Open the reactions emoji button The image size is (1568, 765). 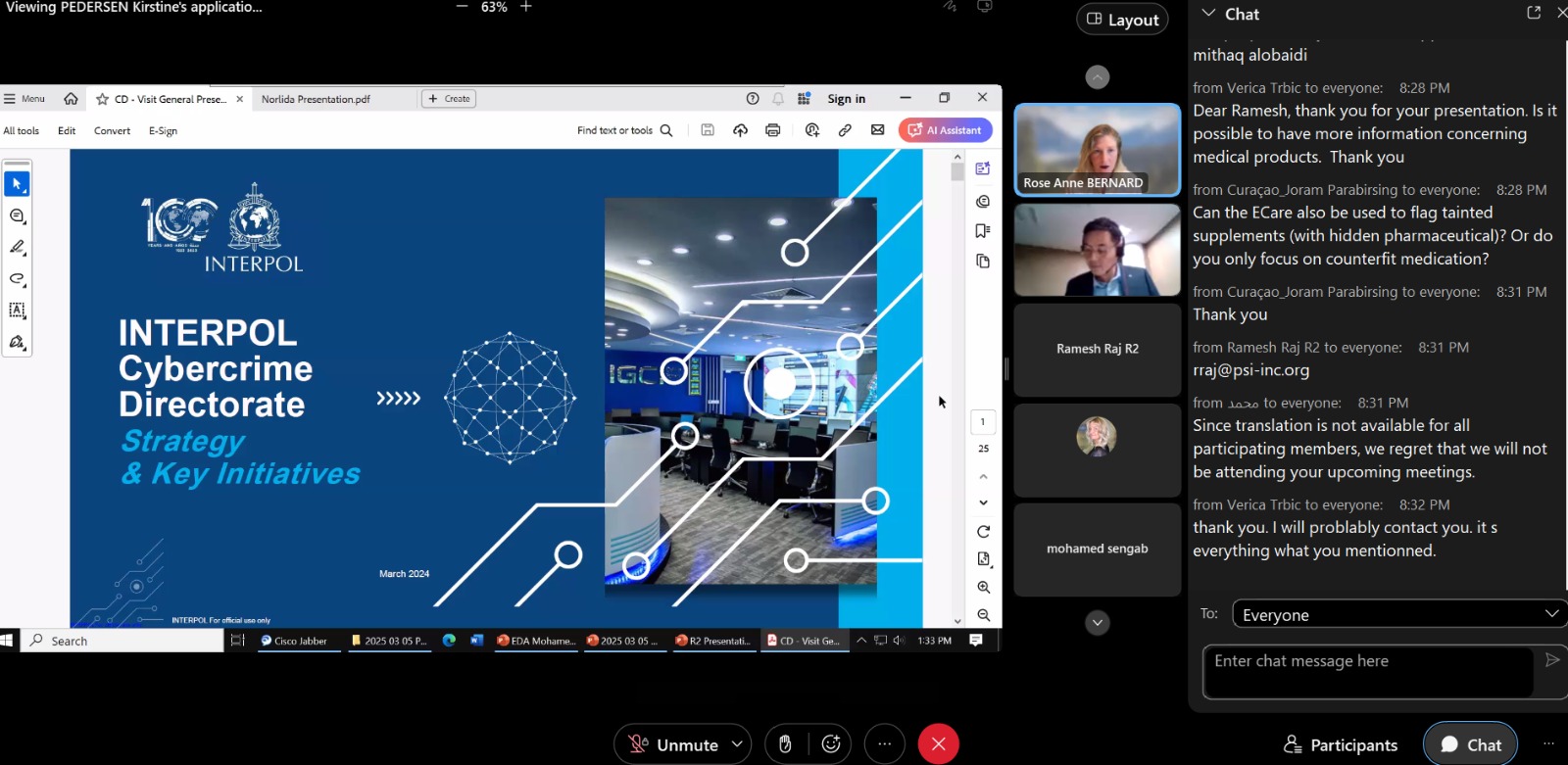point(831,744)
